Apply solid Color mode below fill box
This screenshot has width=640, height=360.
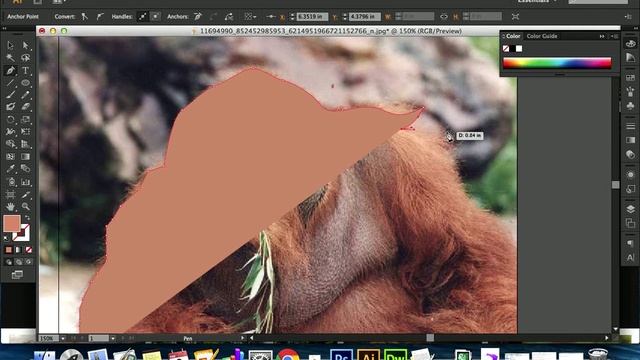click(x=9, y=250)
